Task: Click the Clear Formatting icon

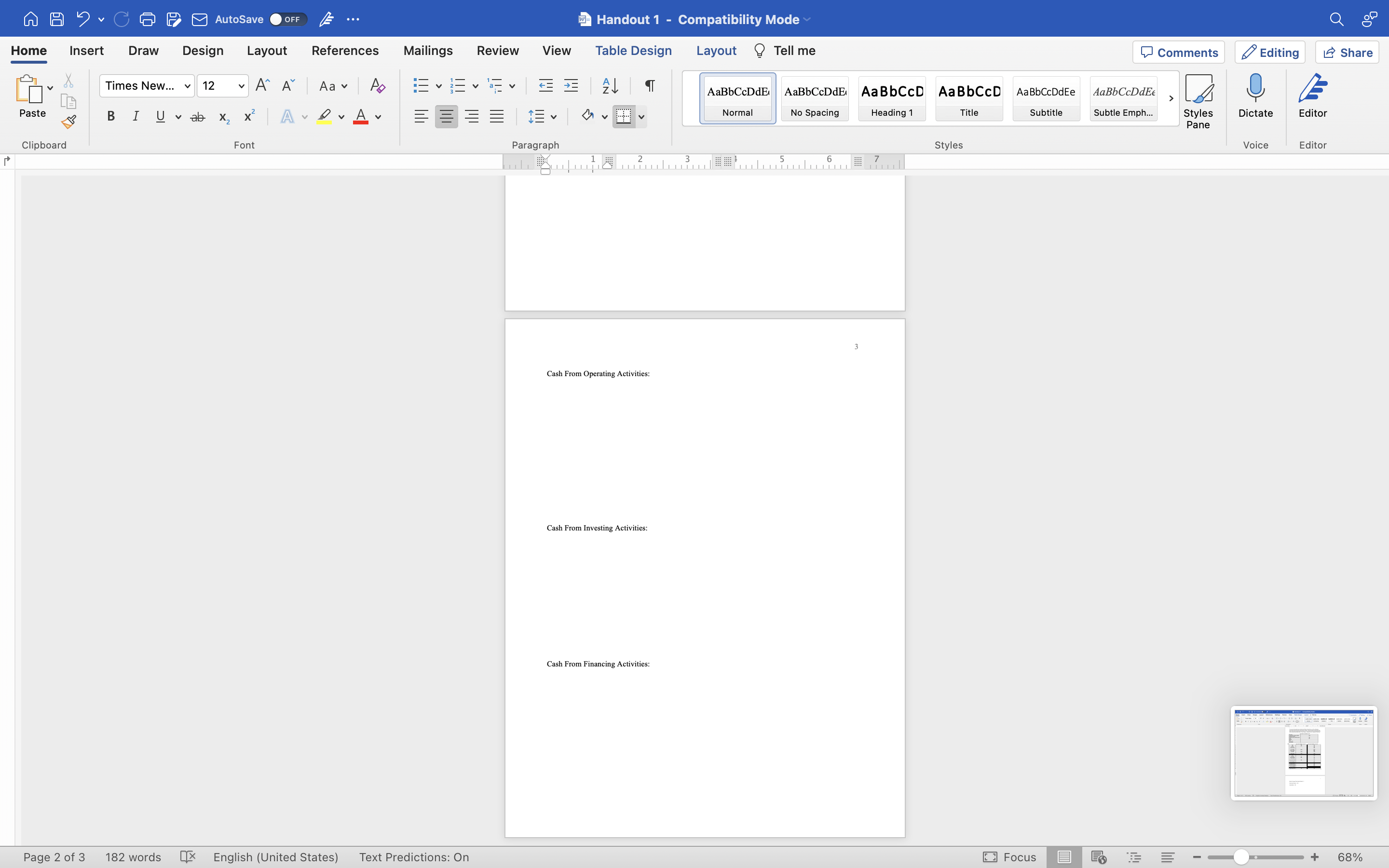Action: click(377, 85)
